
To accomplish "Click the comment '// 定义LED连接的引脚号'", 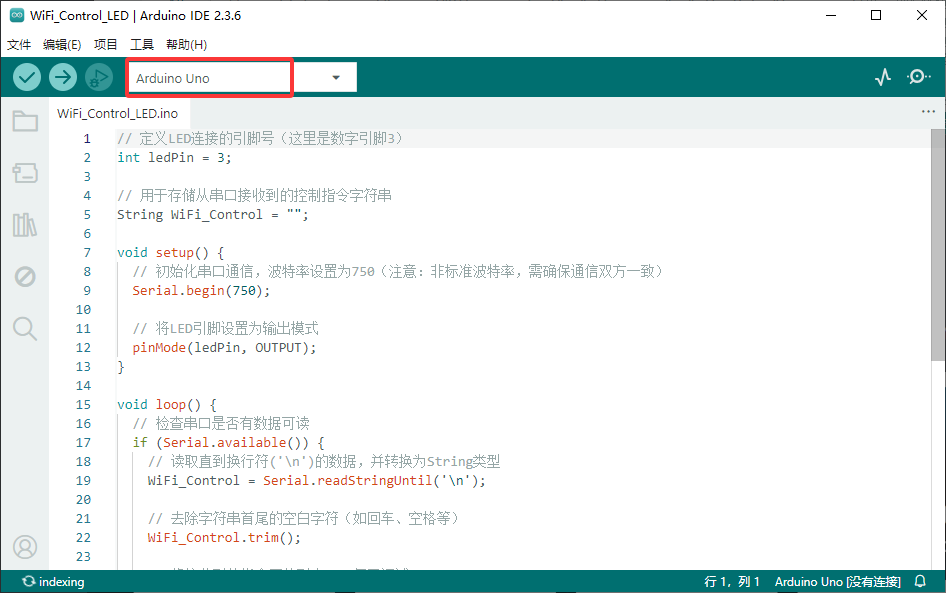I will (x=261, y=139).
